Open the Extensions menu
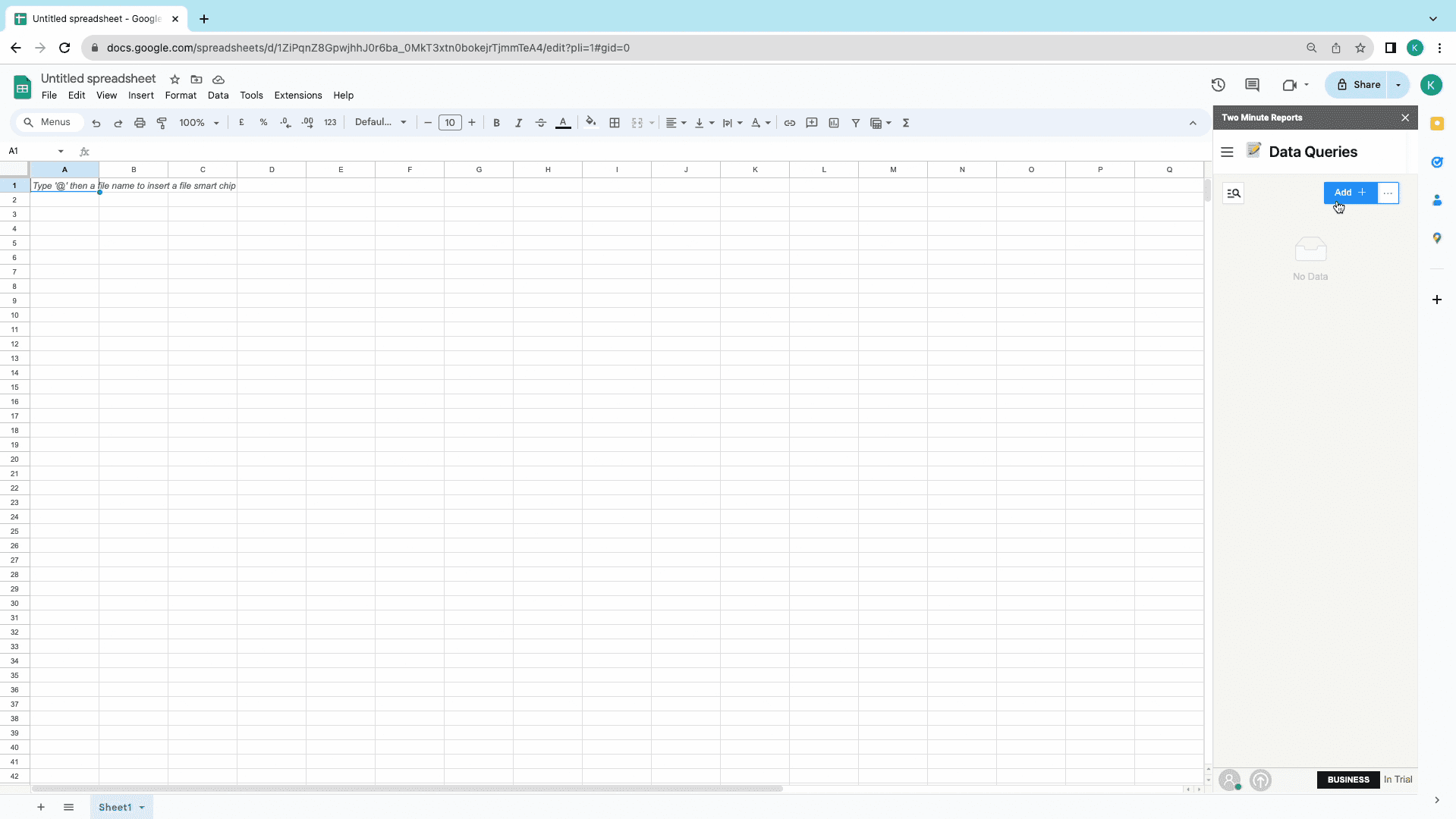 pos(298,96)
